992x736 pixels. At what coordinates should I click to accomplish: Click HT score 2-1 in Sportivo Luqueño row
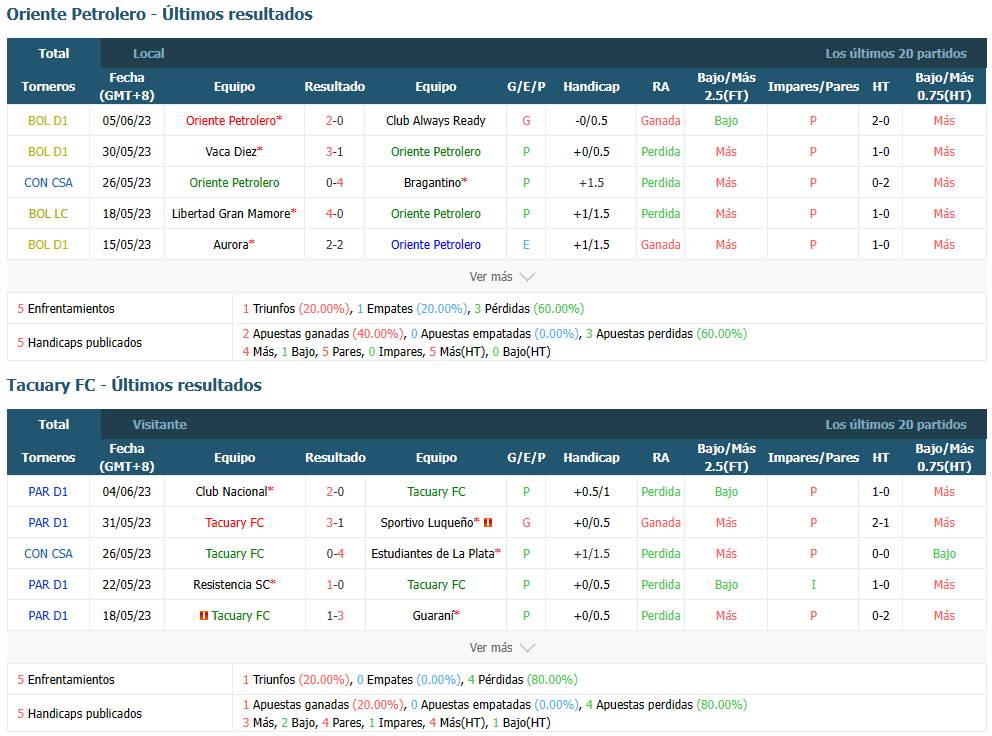click(881, 522)
